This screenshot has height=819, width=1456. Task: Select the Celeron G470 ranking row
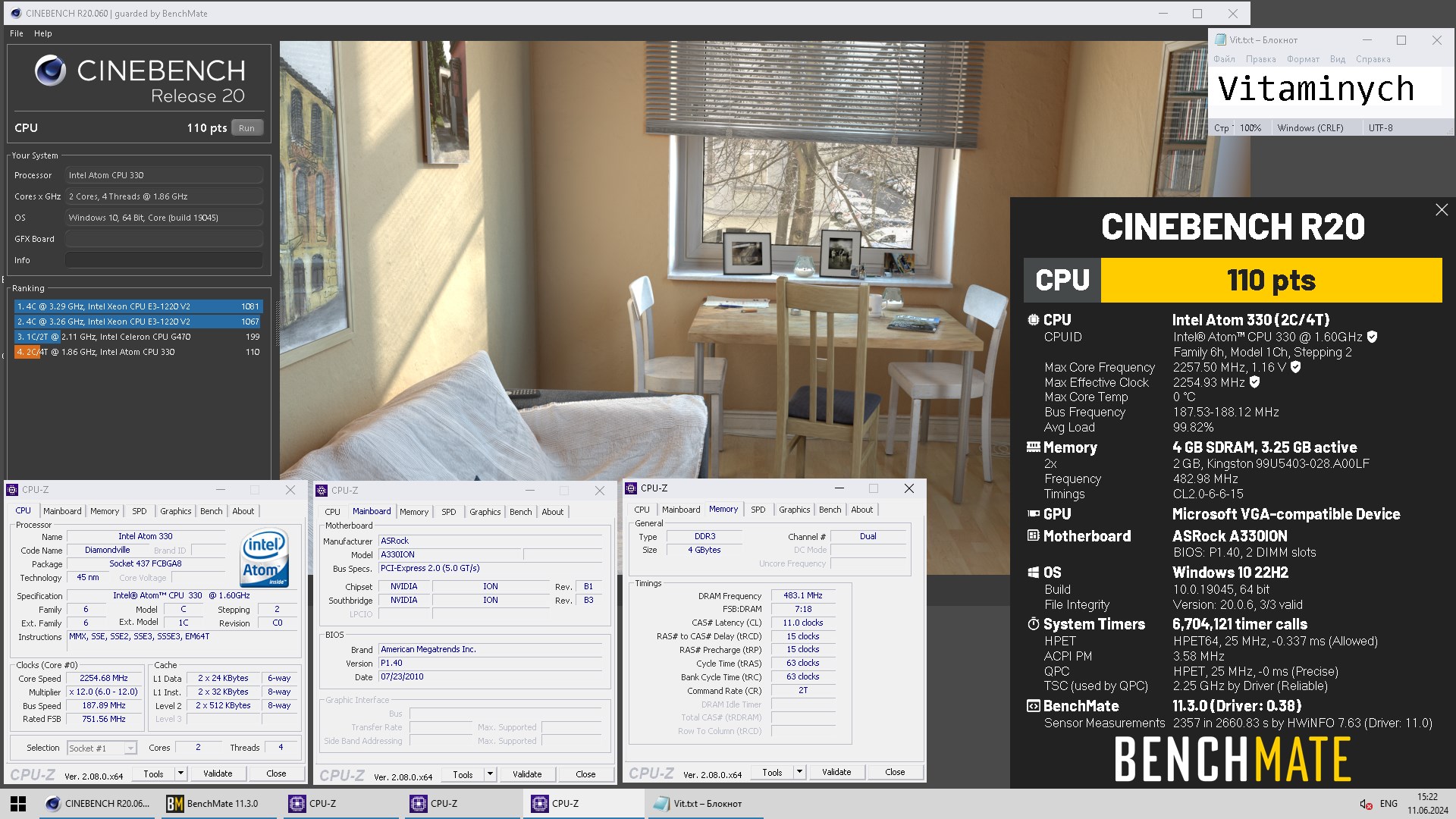click(139, 337)
